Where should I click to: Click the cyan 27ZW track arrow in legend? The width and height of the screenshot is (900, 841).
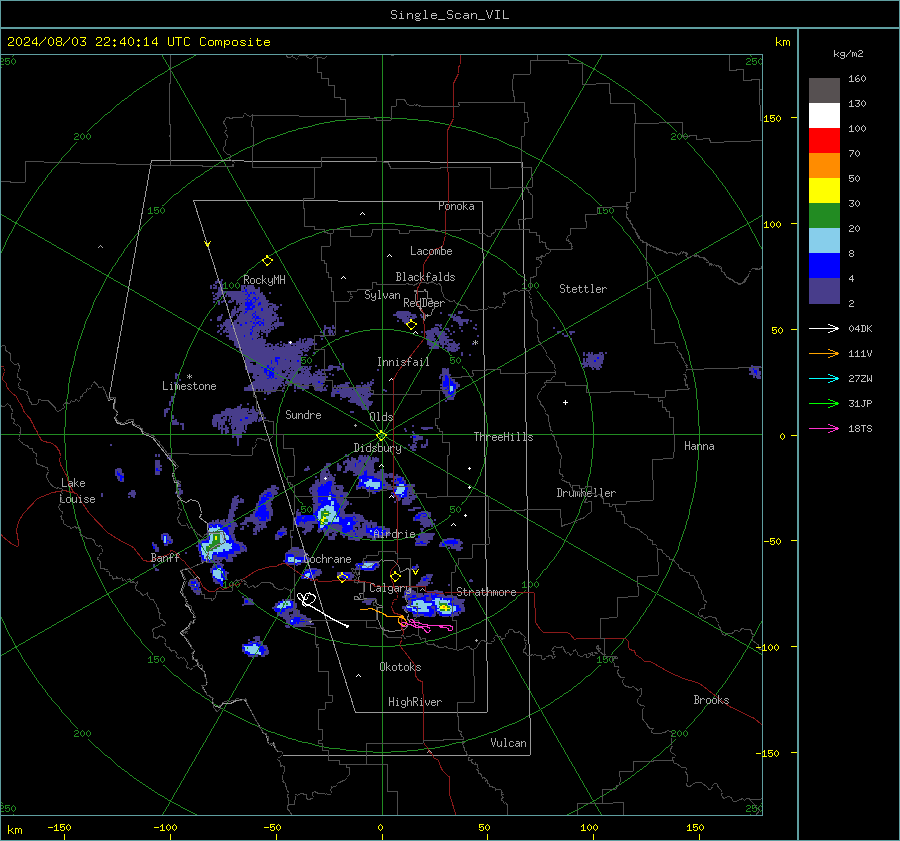[x=824, y=378]
